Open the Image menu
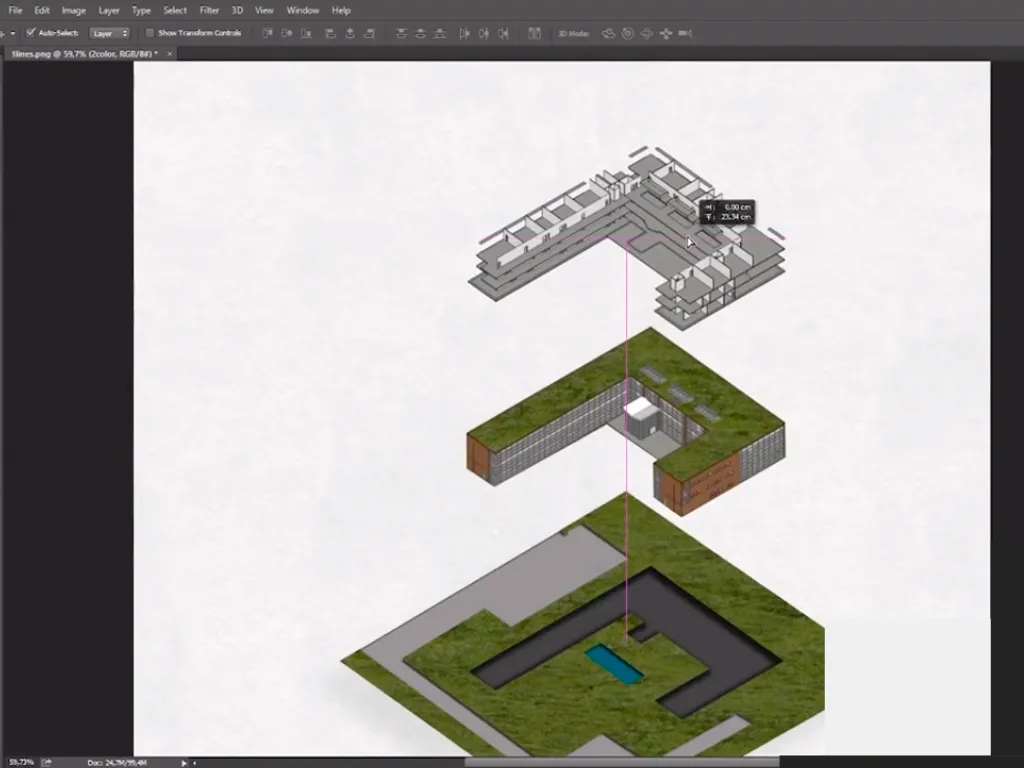1024x768 pixels. pos(74,10)
